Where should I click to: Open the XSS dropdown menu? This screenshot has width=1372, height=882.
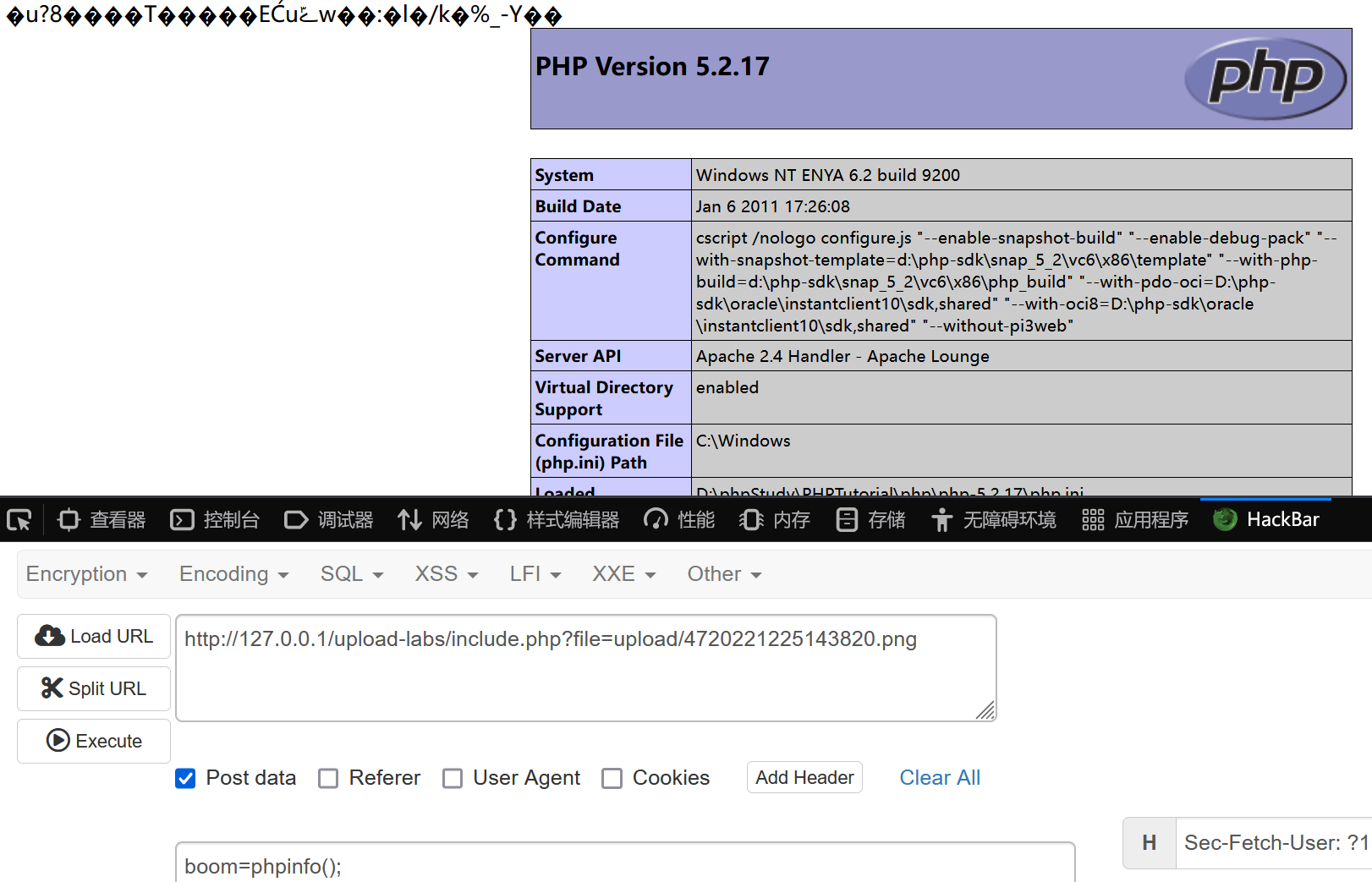(x=447, y=574)
